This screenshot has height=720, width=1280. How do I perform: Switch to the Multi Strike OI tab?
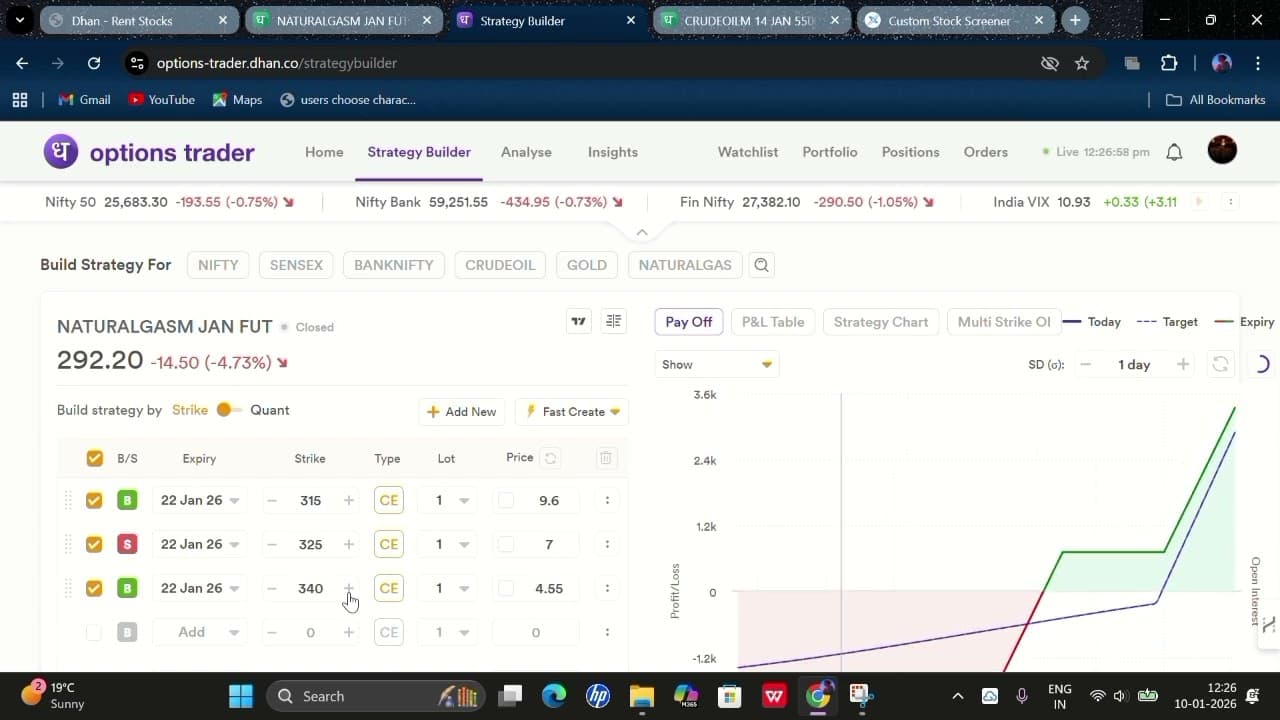(x=1004, y=322)
